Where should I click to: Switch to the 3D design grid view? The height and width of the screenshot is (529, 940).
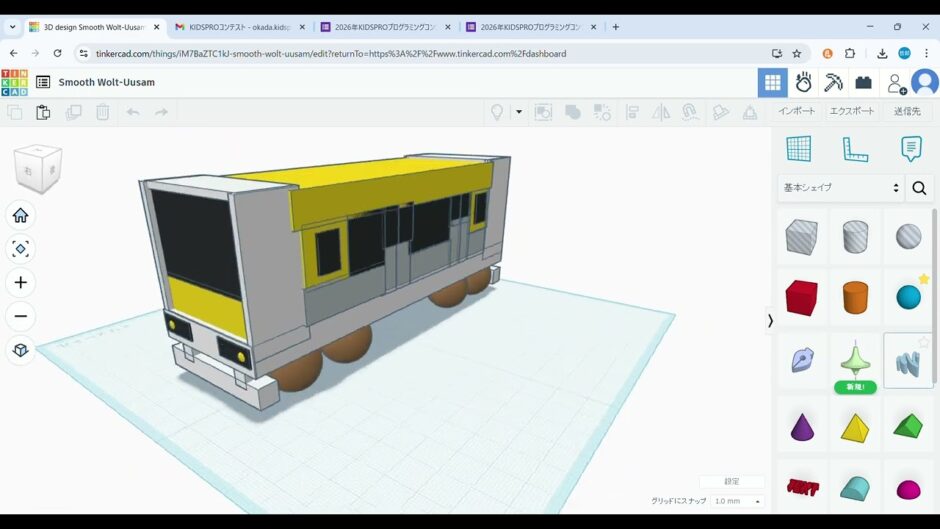(772, 82)
